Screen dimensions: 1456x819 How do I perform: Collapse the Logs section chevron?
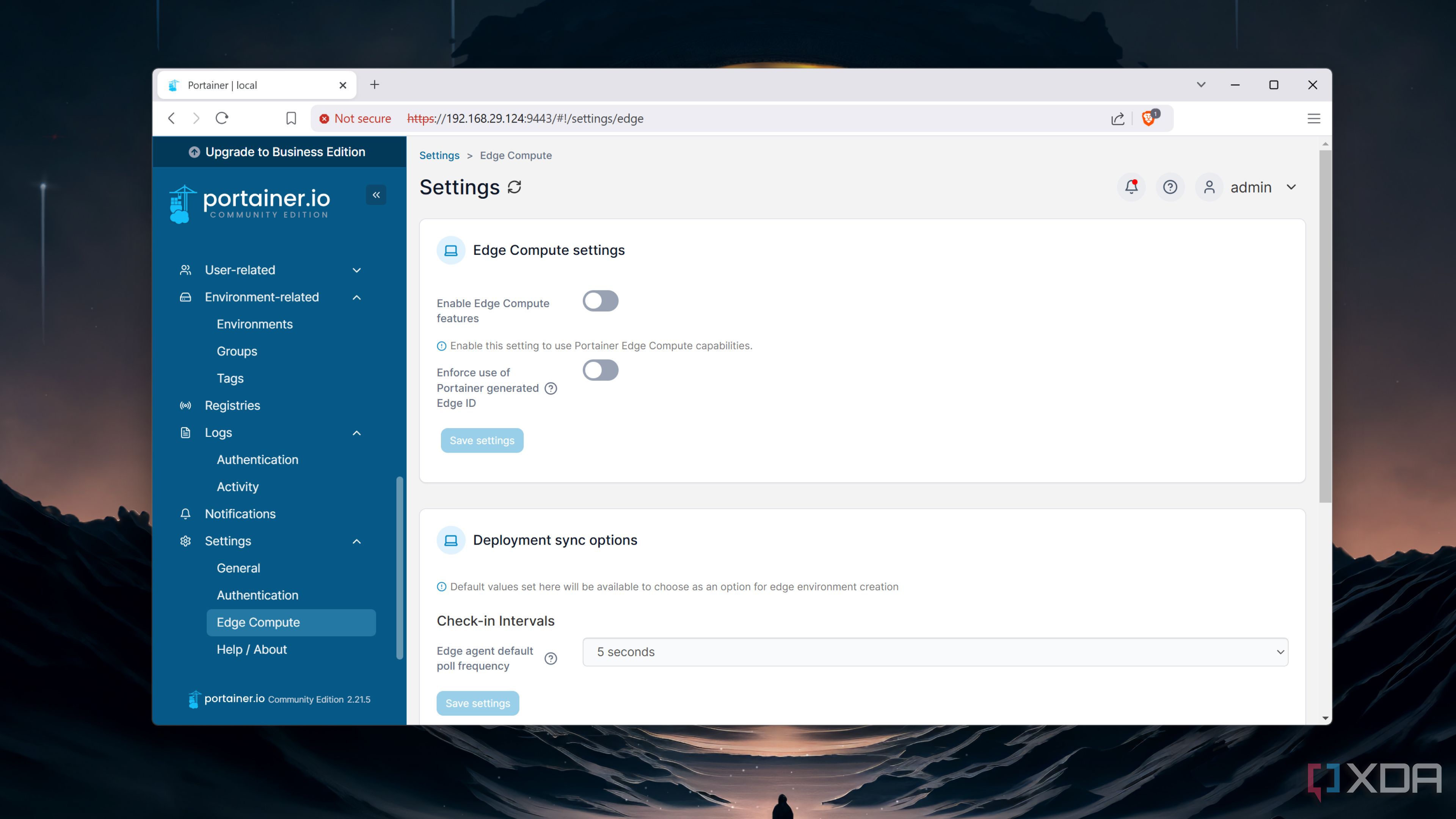click(x=357, y=433)
